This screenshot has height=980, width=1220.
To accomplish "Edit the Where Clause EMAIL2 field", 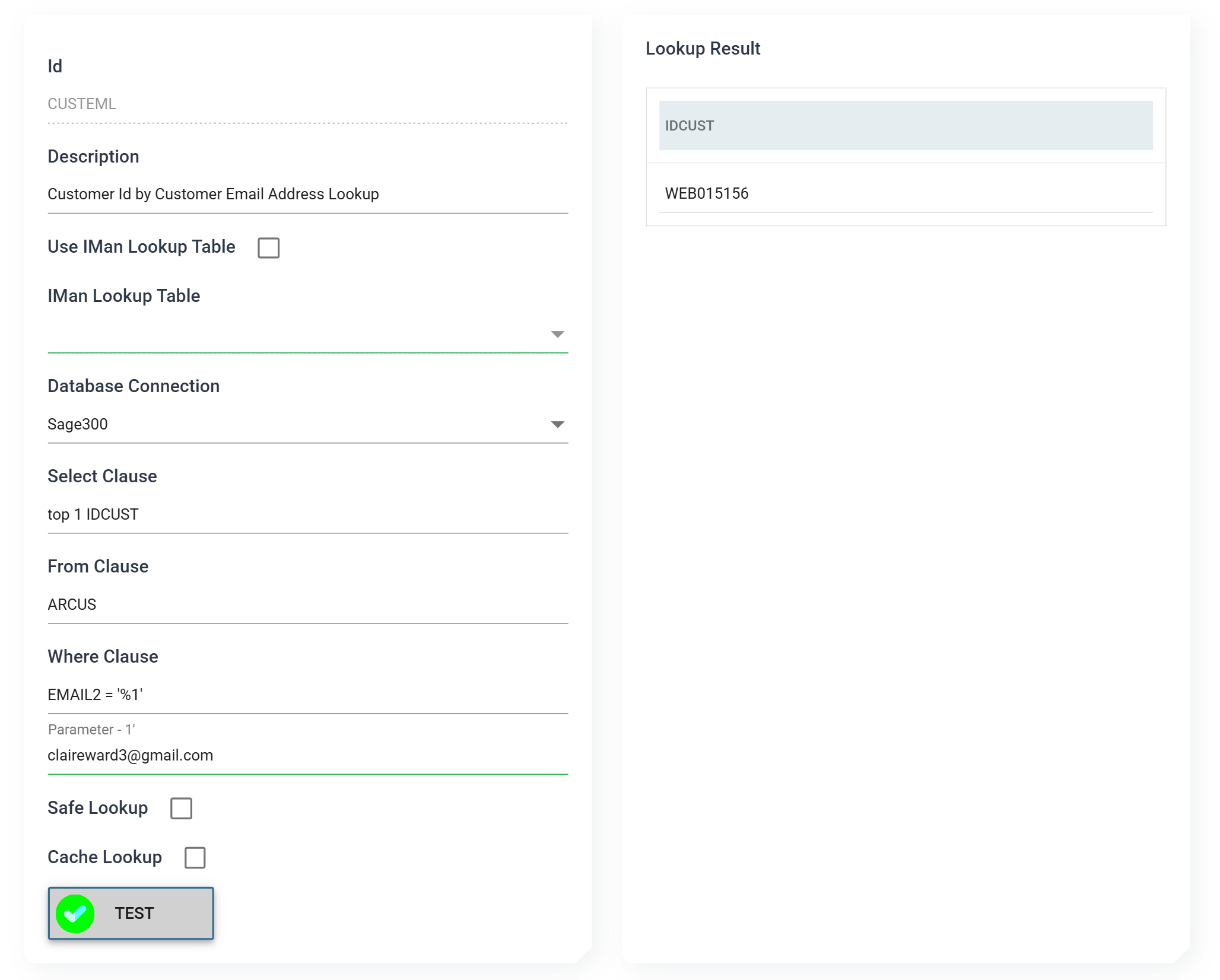I will point(307,695).
